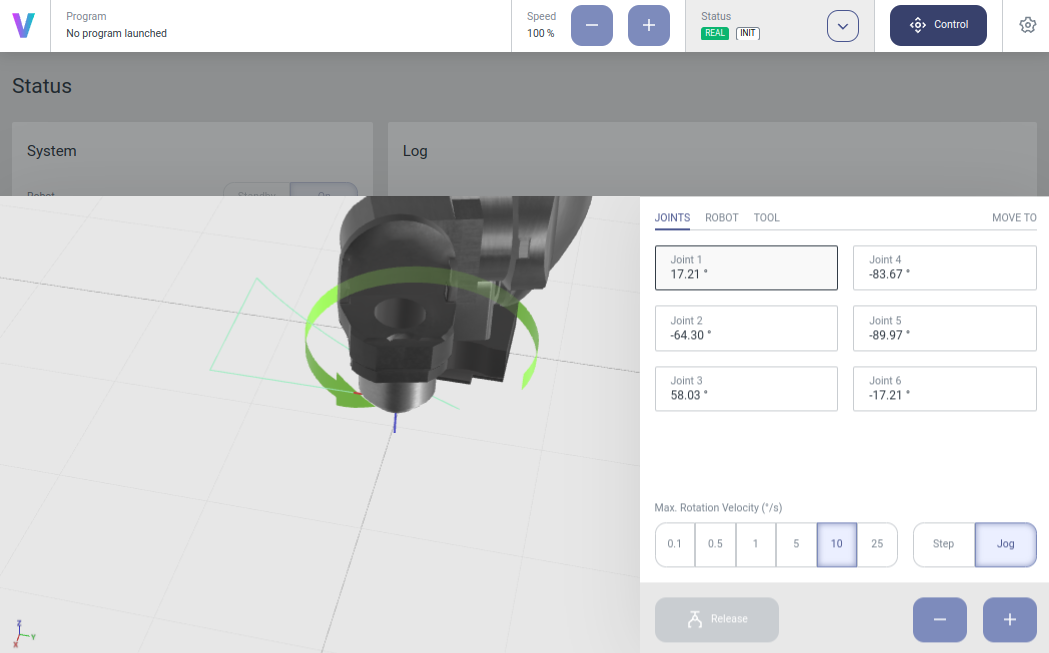
Task: Jog joint in negative direction
Action: (939, 620)
